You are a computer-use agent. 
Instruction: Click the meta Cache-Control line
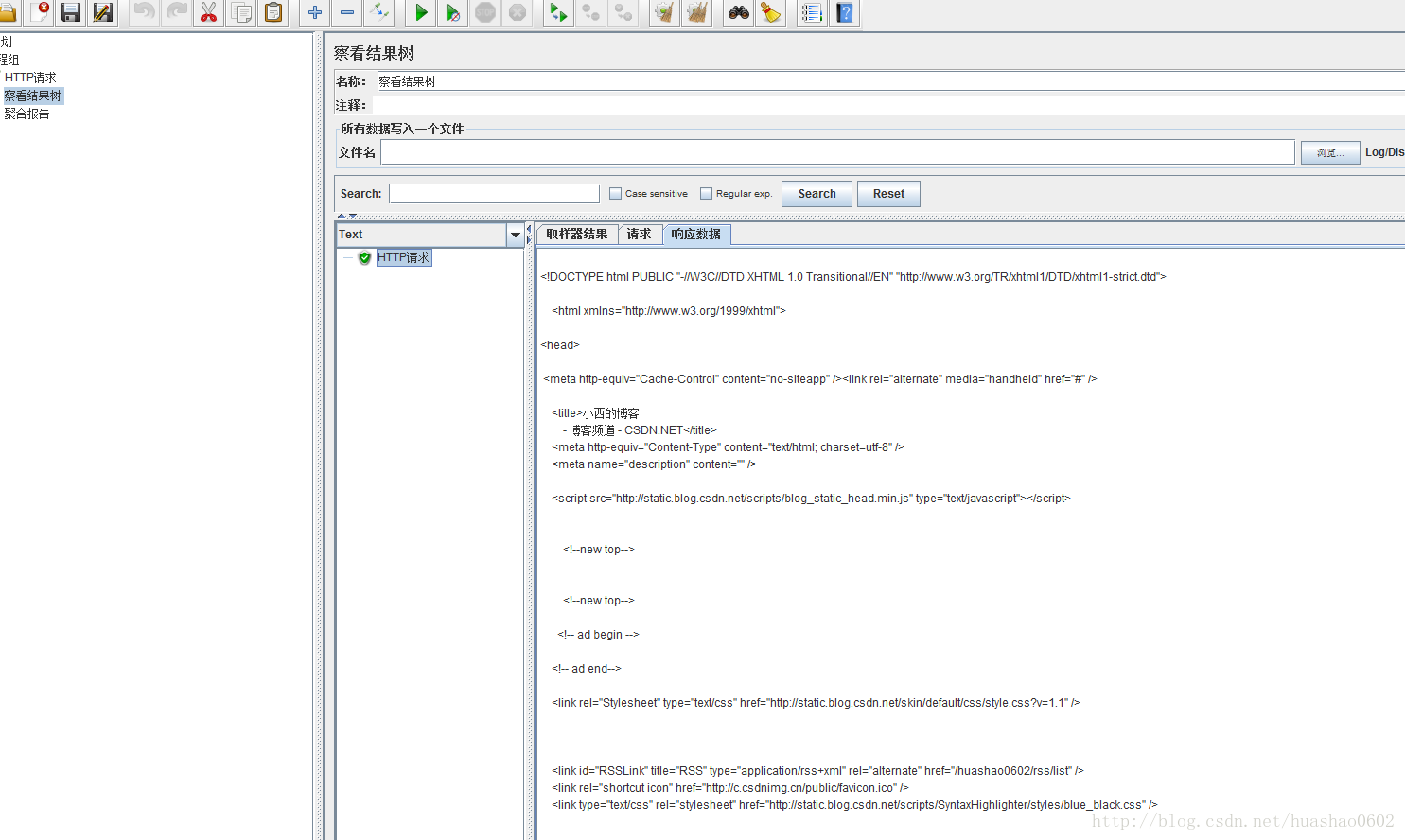point(820,379)
